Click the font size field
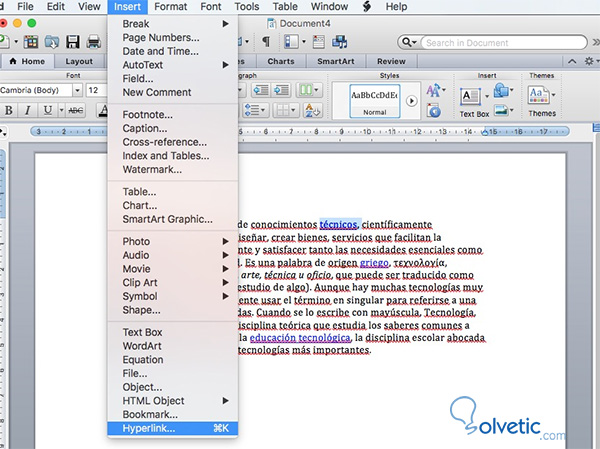Image resolution: width=600 pixels, height=449 pixels. click(x=96, y=90)
